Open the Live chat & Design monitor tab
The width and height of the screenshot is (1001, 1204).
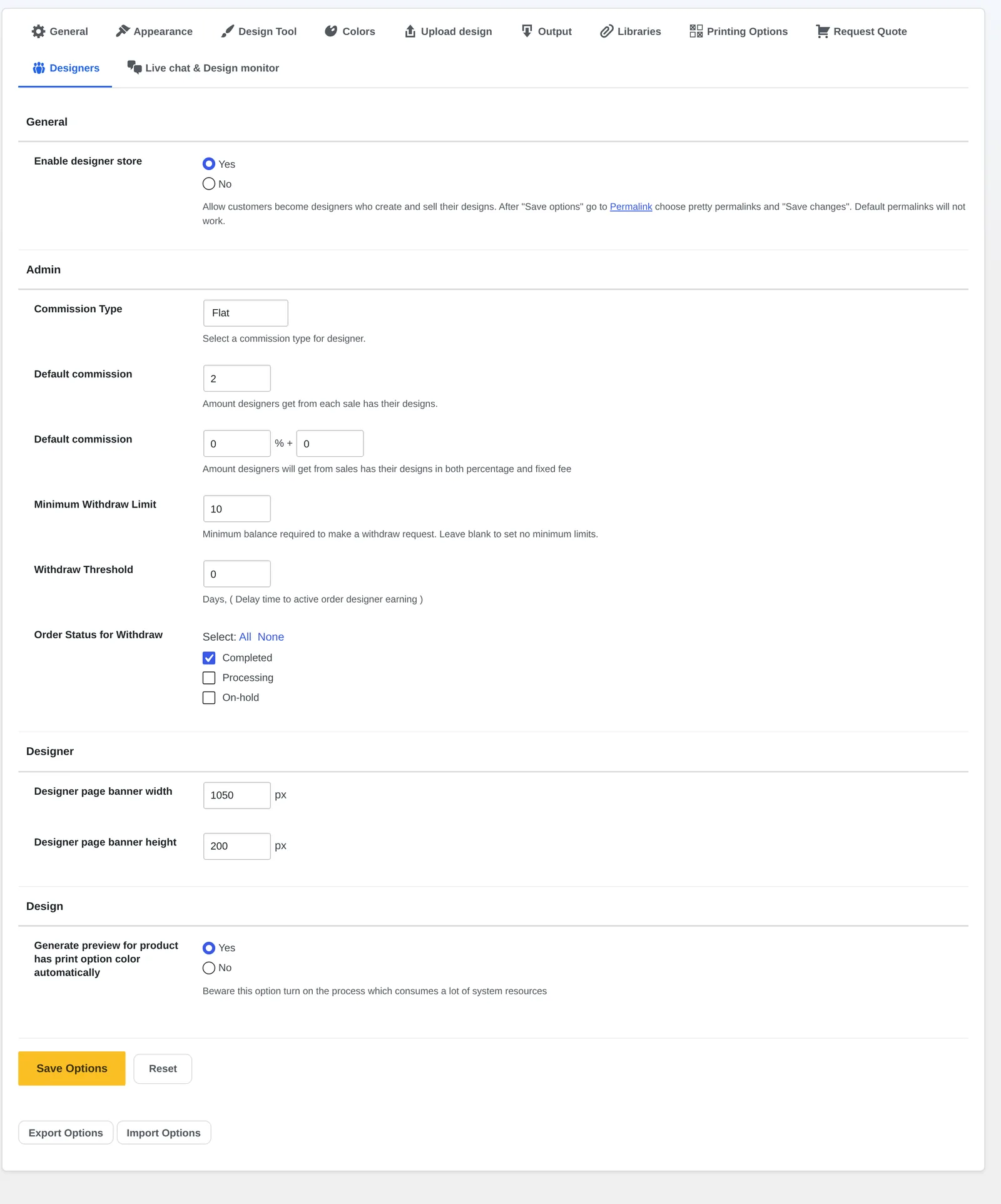coord(203,68)
